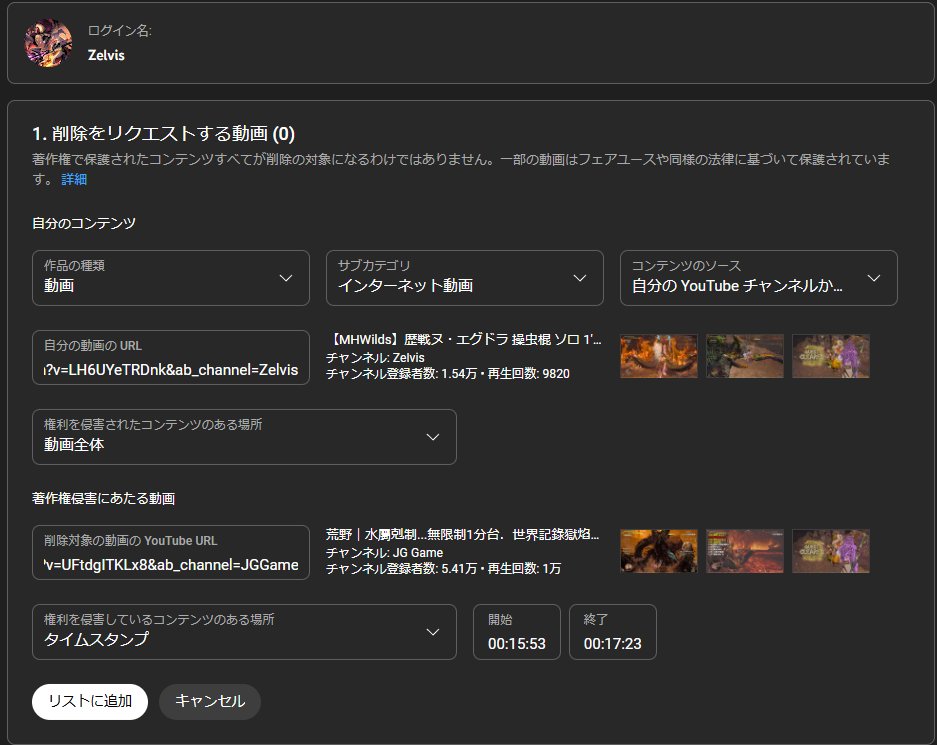Click the first thumbnail of the JG Game video
The image size is (937, 745).
coord(658,551)
